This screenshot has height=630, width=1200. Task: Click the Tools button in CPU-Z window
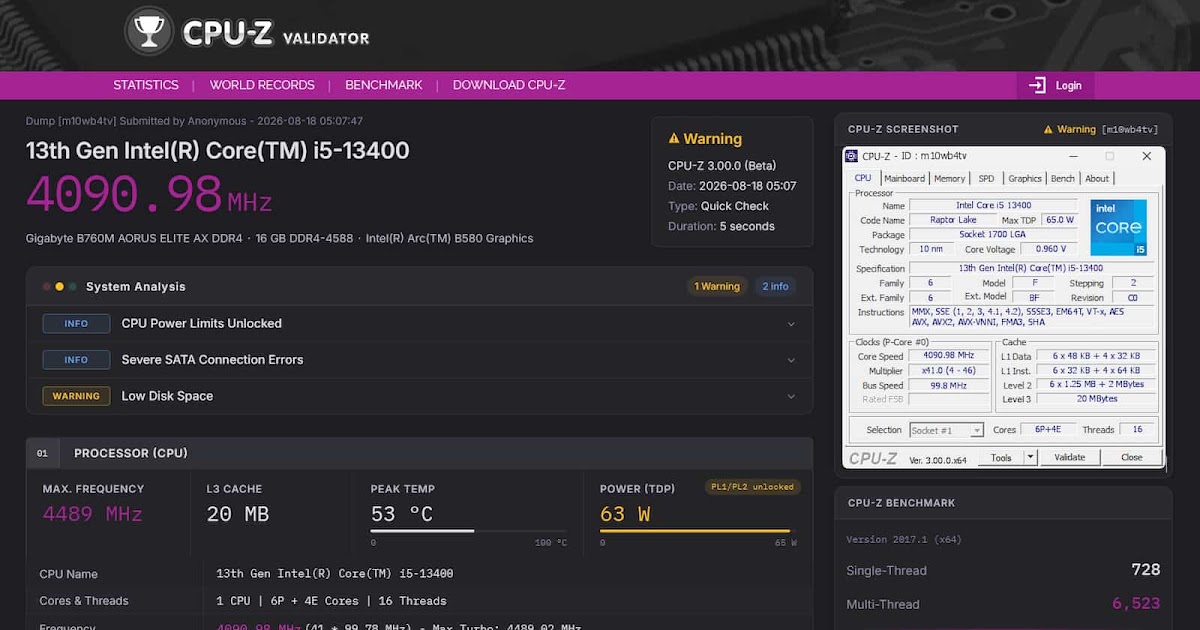pyautogui.click(x=1001, y=457)
